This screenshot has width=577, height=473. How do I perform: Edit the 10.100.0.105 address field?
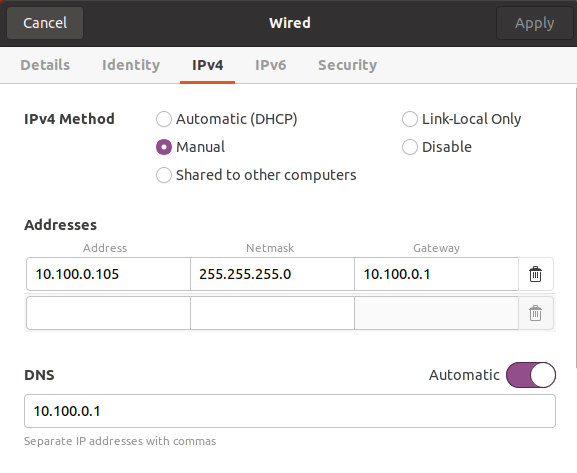[108, 274]
